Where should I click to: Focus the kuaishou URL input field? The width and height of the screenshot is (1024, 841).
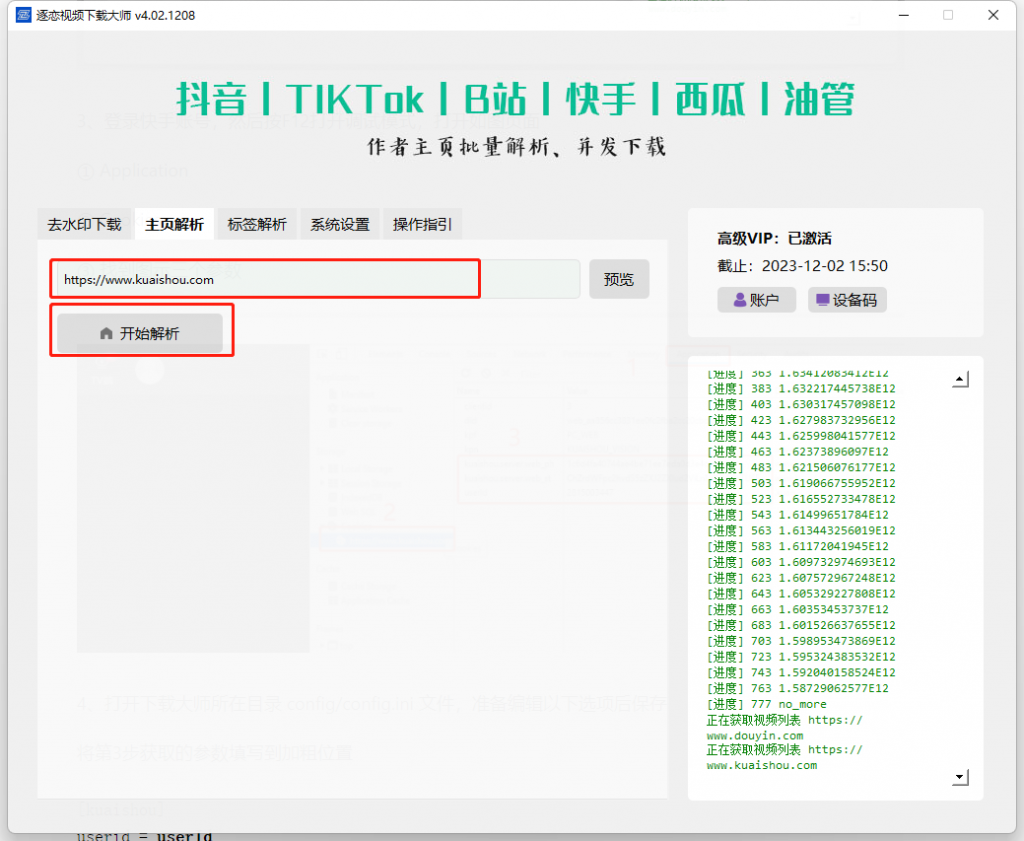click(315, 279)
